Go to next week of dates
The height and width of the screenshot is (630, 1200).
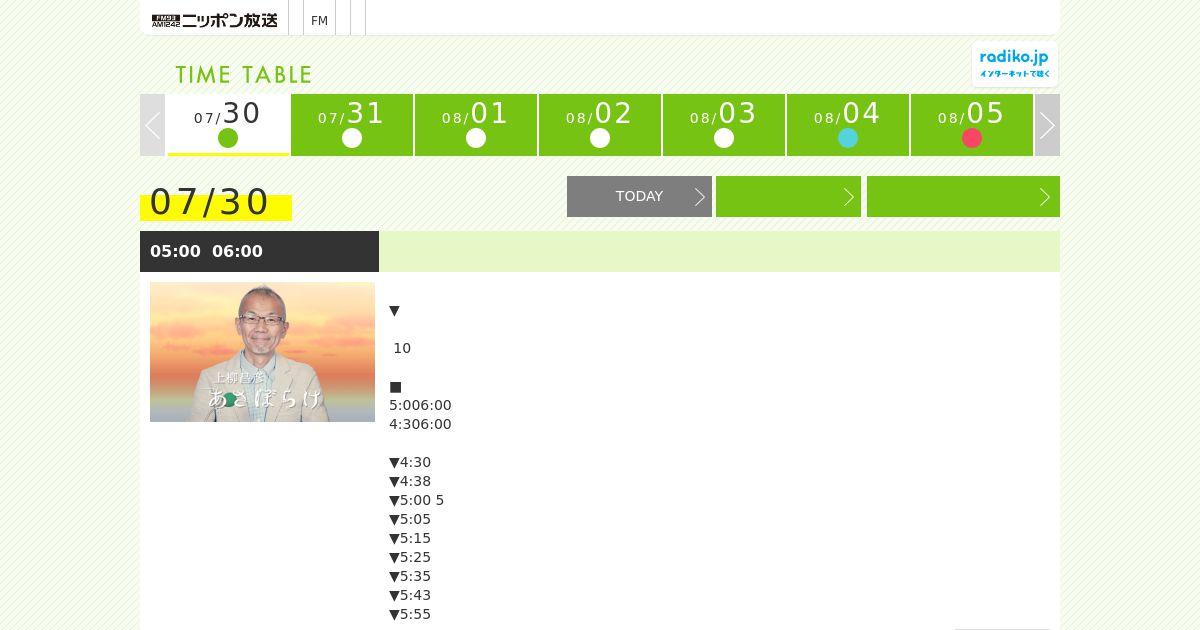(x=1047, y=125)
